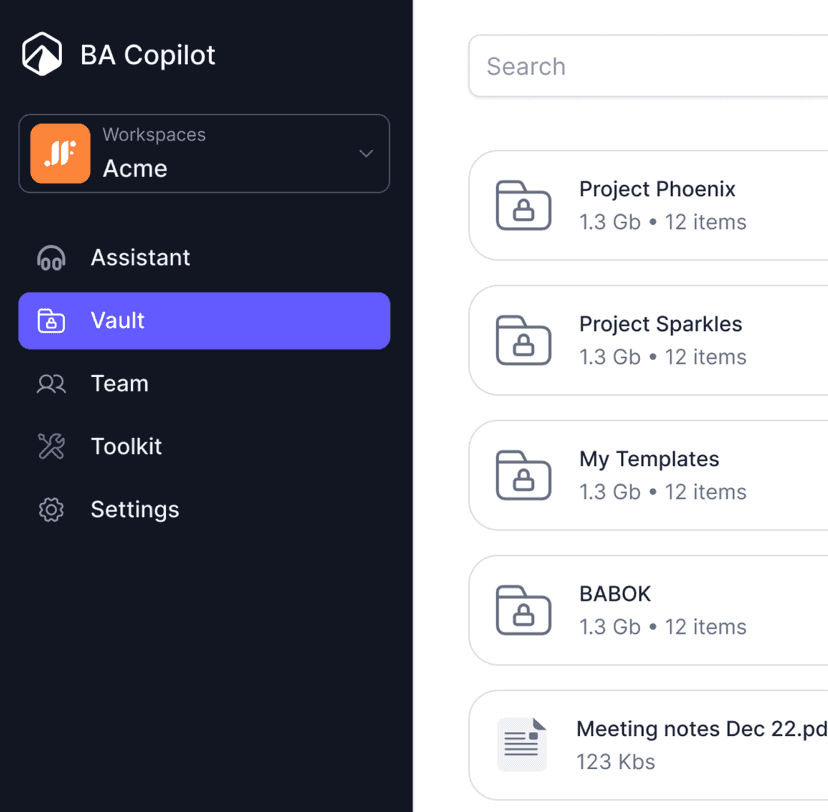Go to the Team section
The width and height of the screenshot is (828, 812).
(120, 384)
